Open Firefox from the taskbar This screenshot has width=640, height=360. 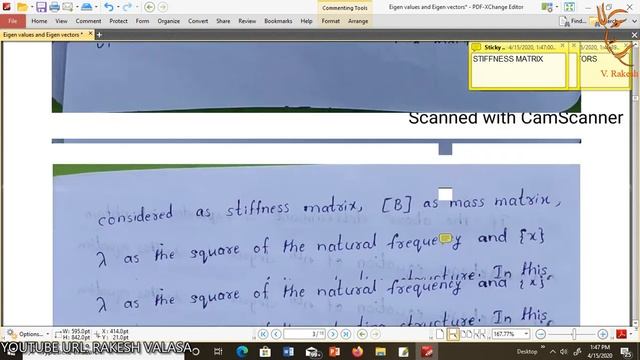358,351
